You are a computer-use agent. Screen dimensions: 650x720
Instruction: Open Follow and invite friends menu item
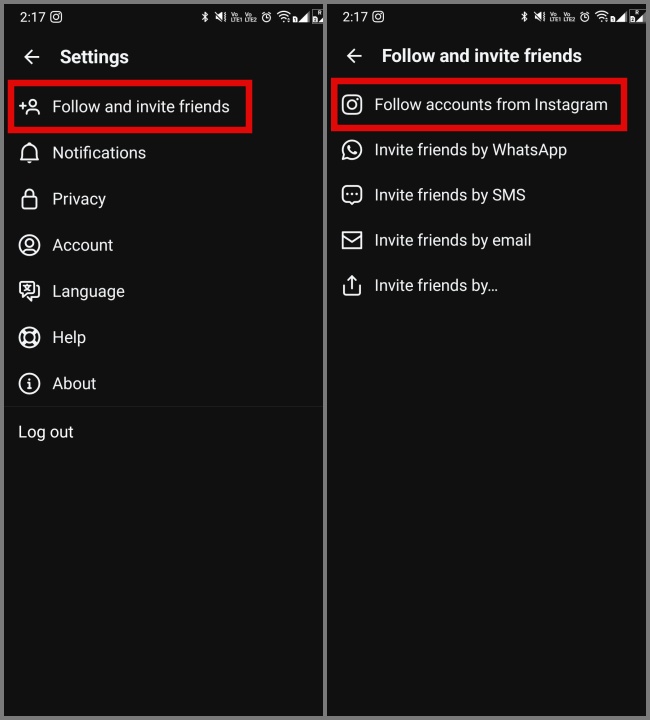click(130, 107)
